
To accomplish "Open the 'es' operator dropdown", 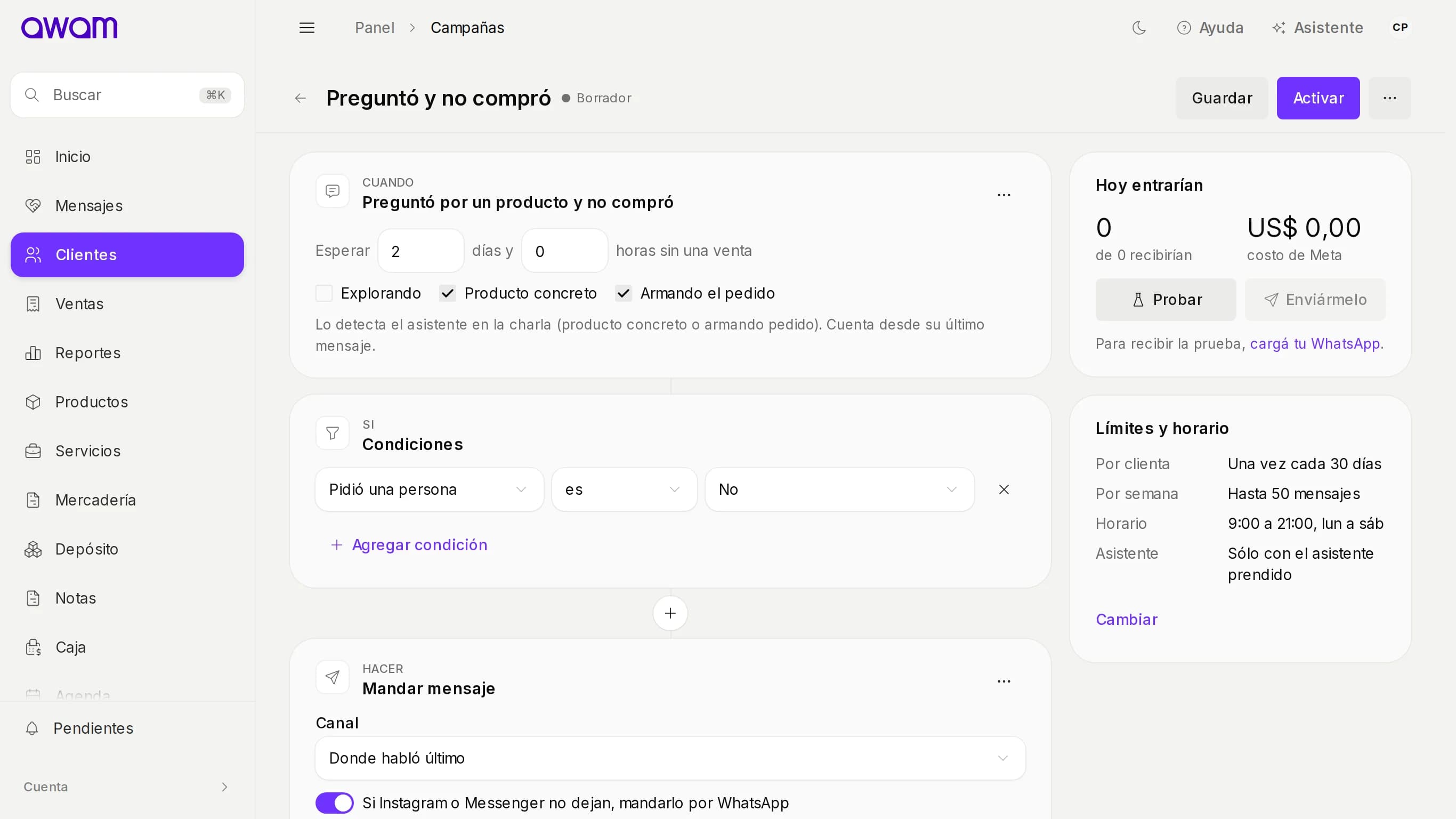I will 625,490.
